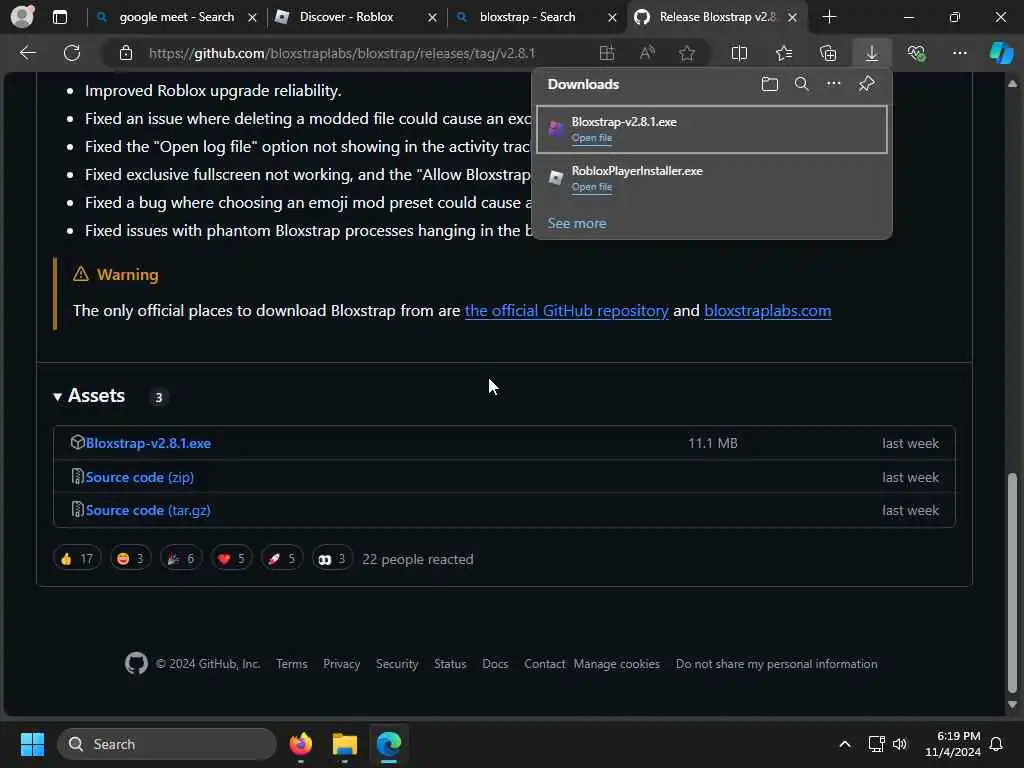1024x768 pixels.
Task: Open Security footer link
Action: click(x=397, y=664)
